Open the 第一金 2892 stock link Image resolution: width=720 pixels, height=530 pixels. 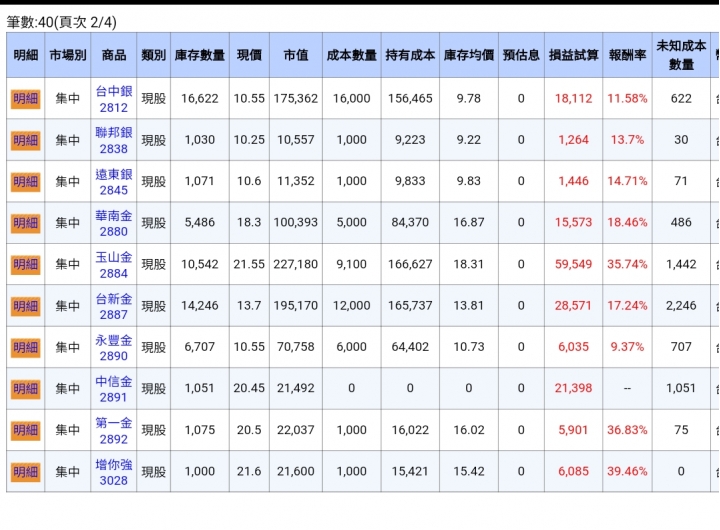(x=114, y=431)
